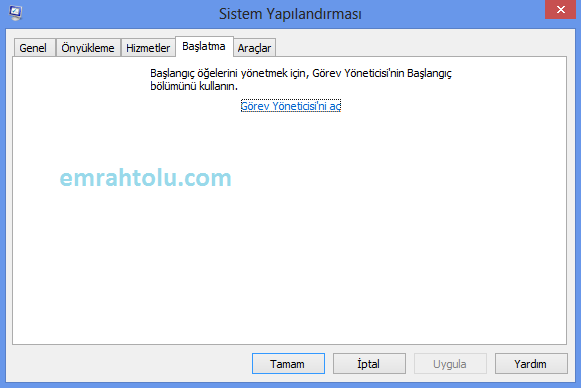Screen dimensions: 581x388
Task: Click the Başlatma tab
Action: click(x=204, y=46)
